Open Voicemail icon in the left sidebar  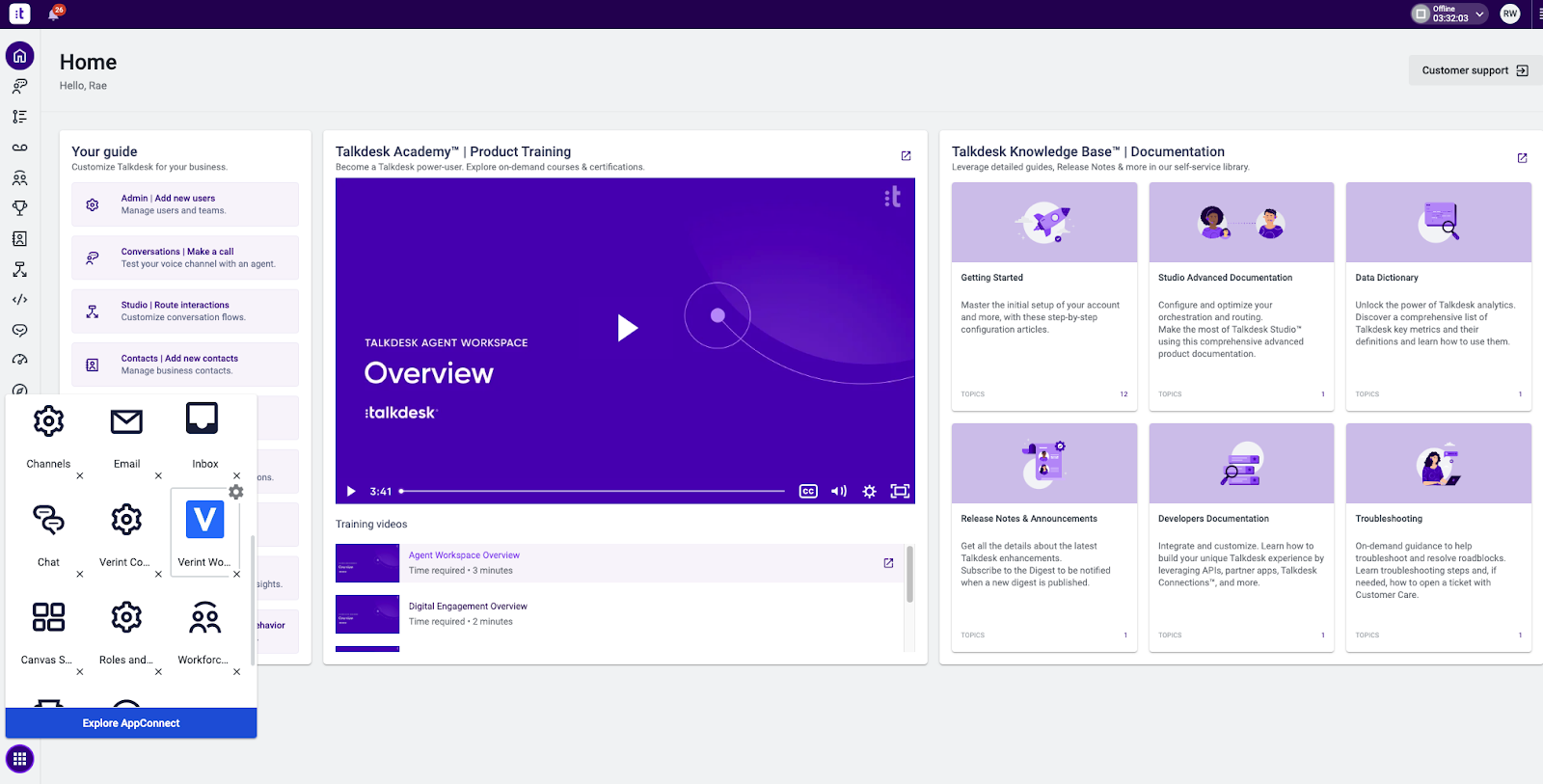tap(19, 148)
